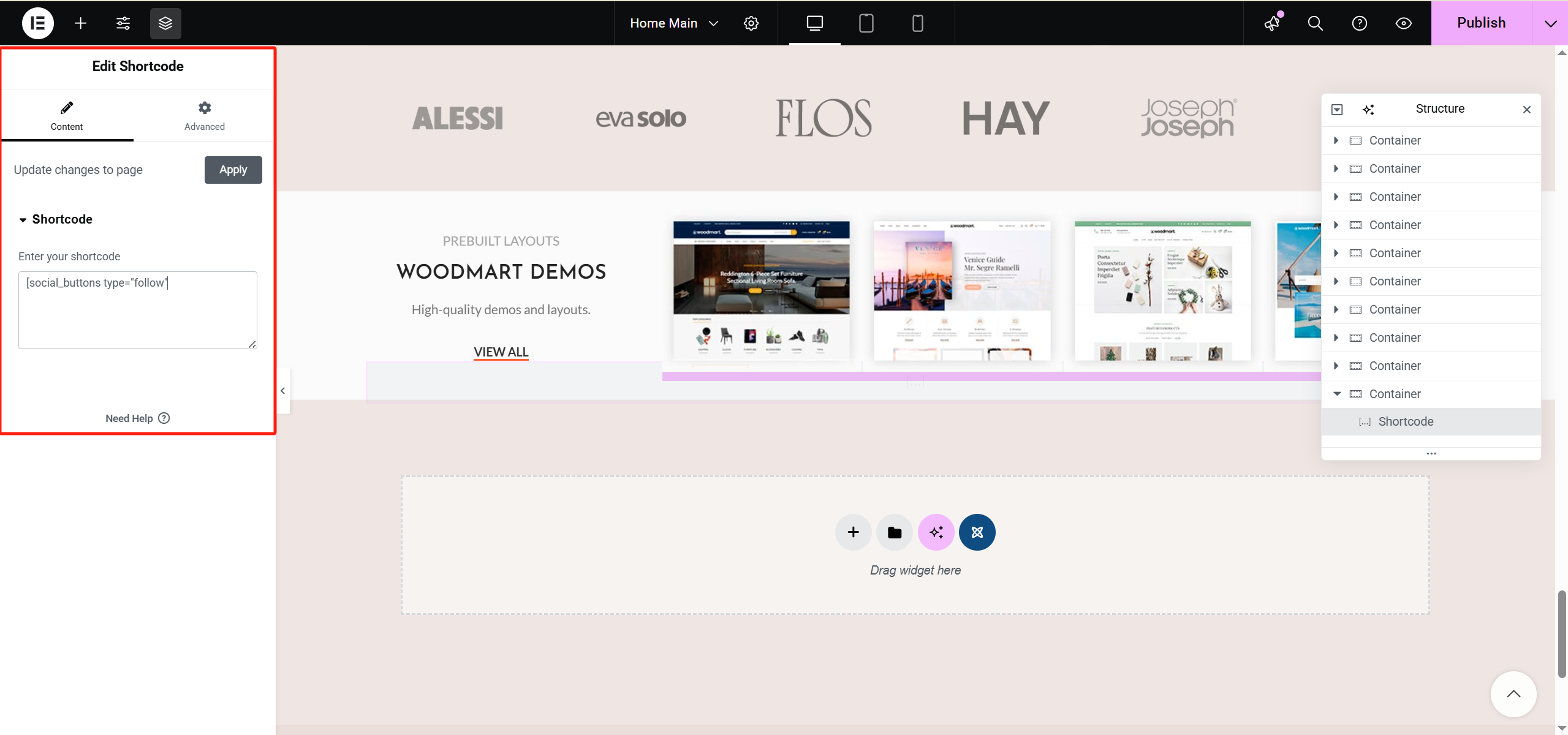
Task: Click the Need Help link
Action: (x=137, y=418)
